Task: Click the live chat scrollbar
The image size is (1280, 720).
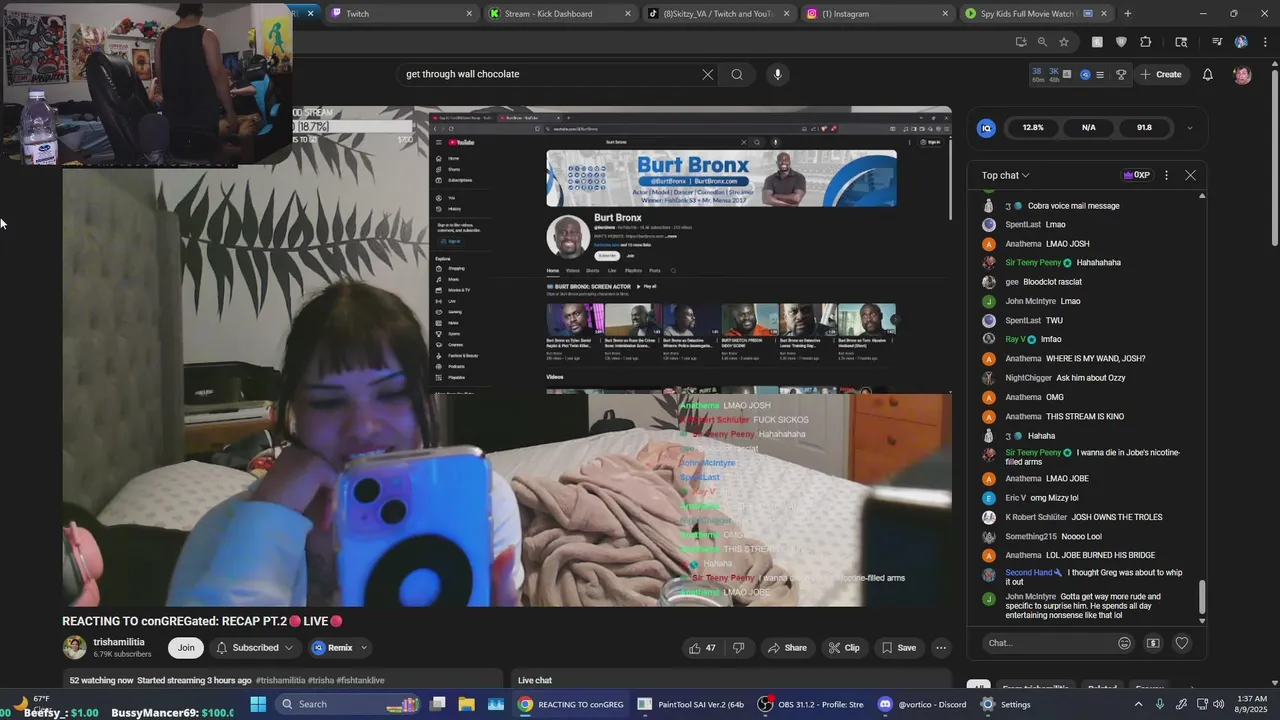Action: [x=1202, y=598]
